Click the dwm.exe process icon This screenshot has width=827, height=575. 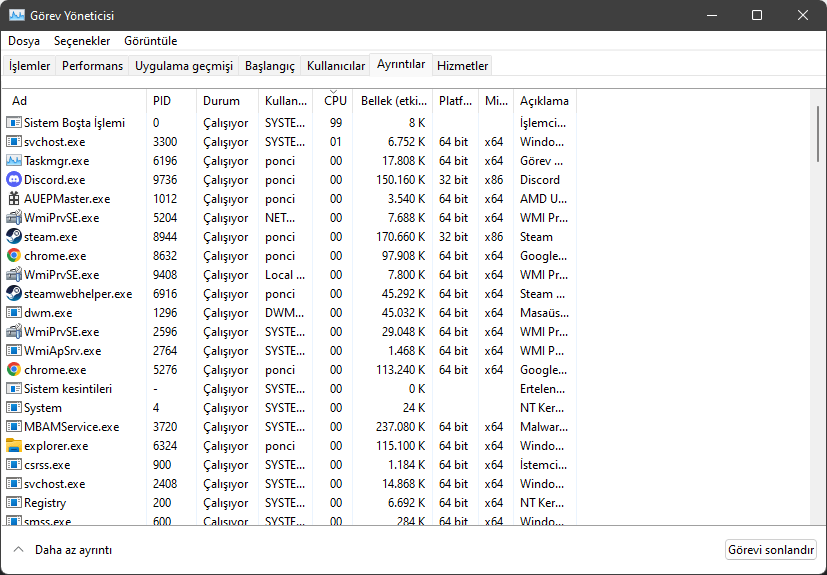[14, 313]
